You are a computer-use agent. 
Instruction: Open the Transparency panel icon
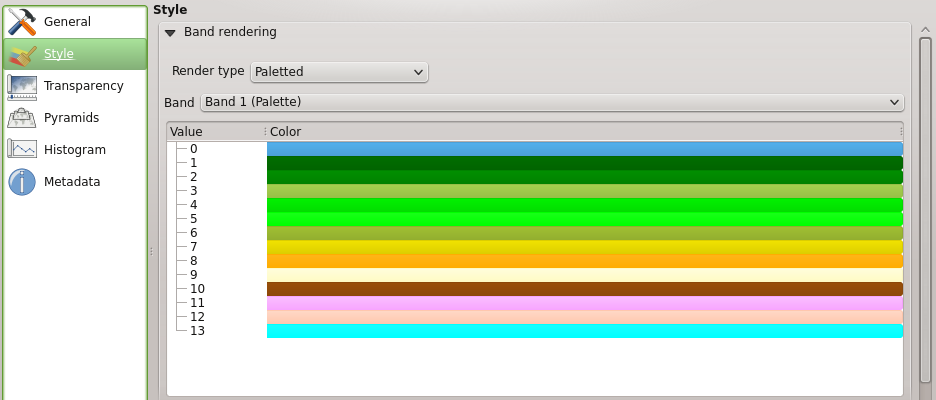click(22, 86)
